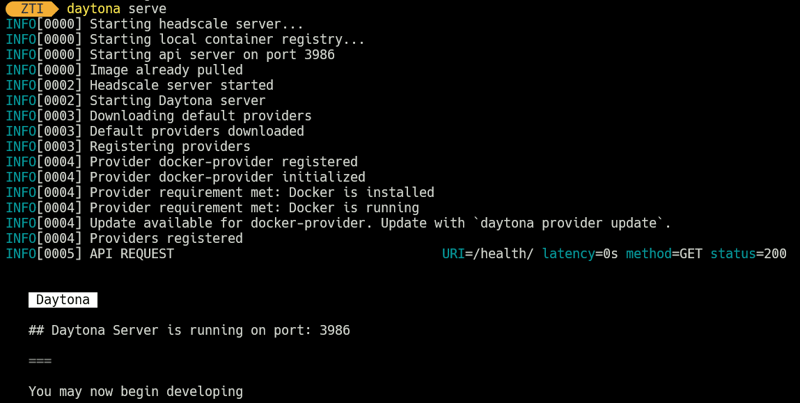Click 'Default providers downloaded' log line
Image resolution: width=800 pixels, height=403 pixels.
coord(155,131)
